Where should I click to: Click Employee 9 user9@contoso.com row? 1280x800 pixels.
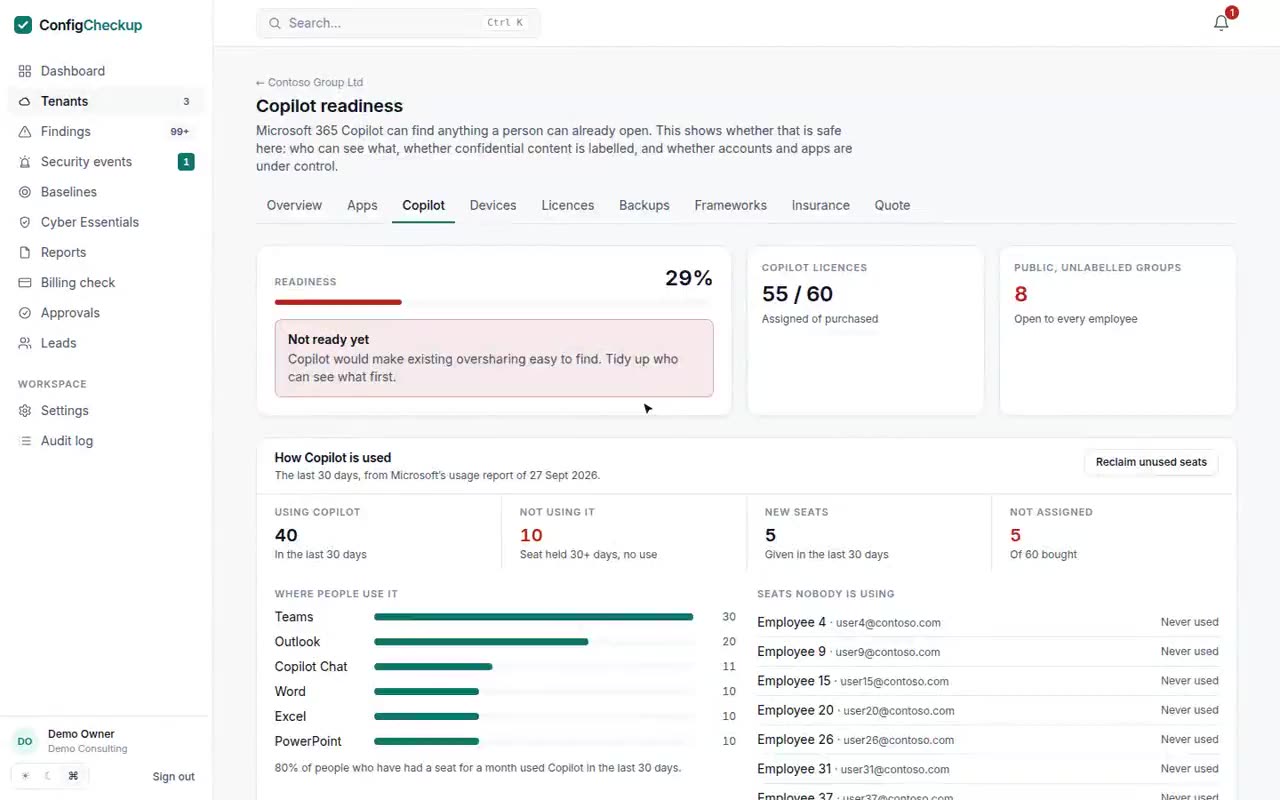[988, 652]
